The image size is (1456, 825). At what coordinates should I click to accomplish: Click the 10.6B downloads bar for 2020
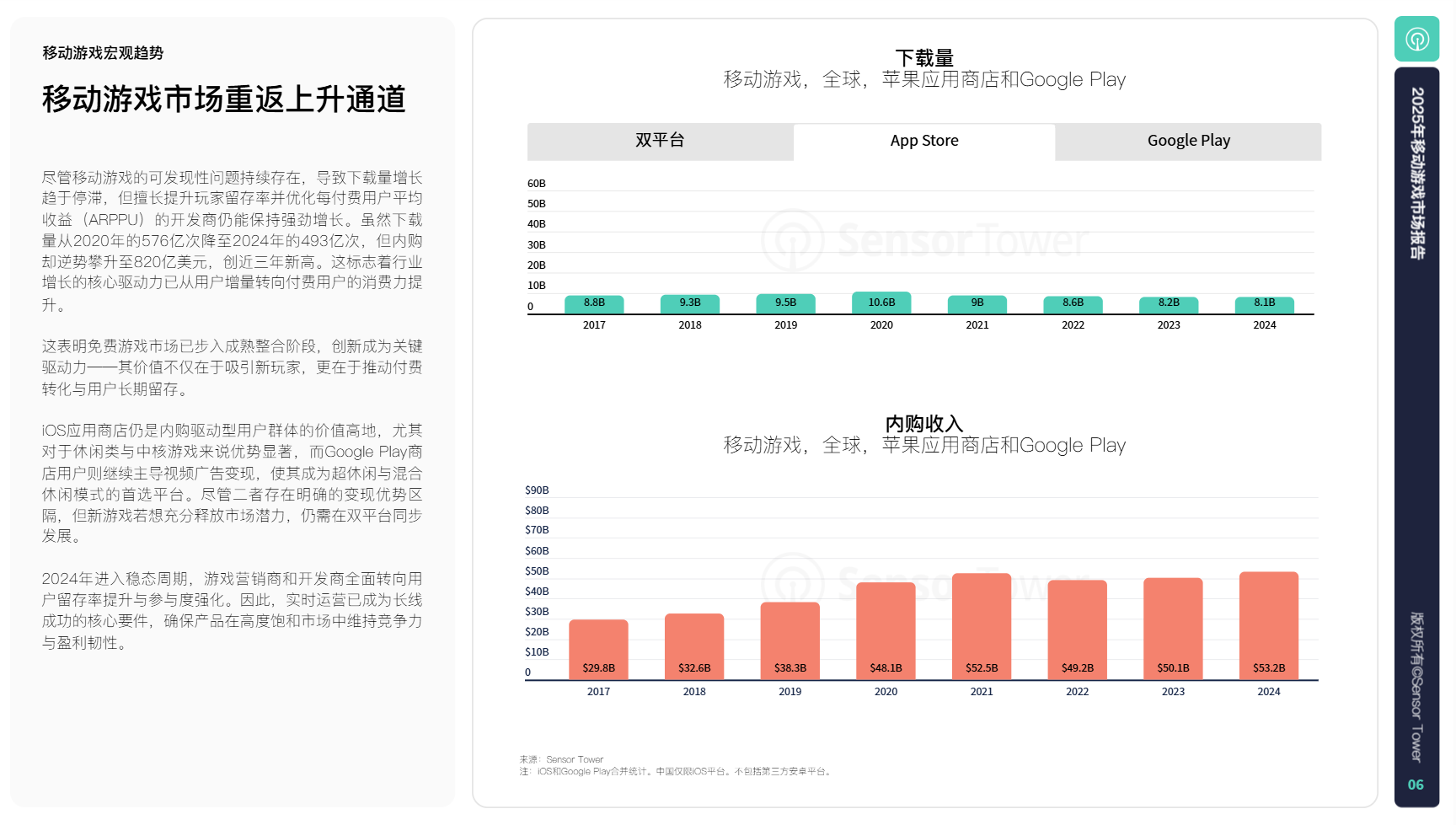tap(881, 303)
